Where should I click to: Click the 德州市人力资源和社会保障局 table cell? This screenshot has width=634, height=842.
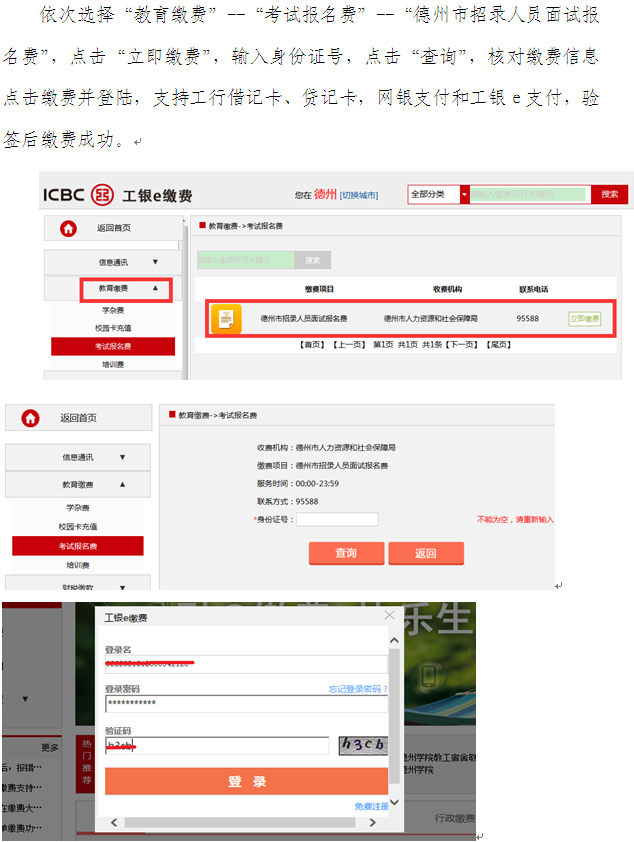point(431,319)
